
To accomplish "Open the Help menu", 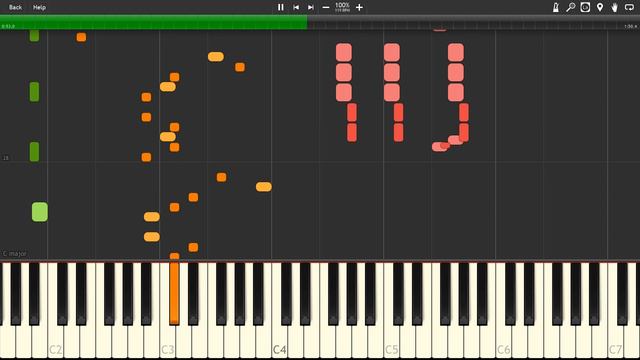I will coord(39,7).
